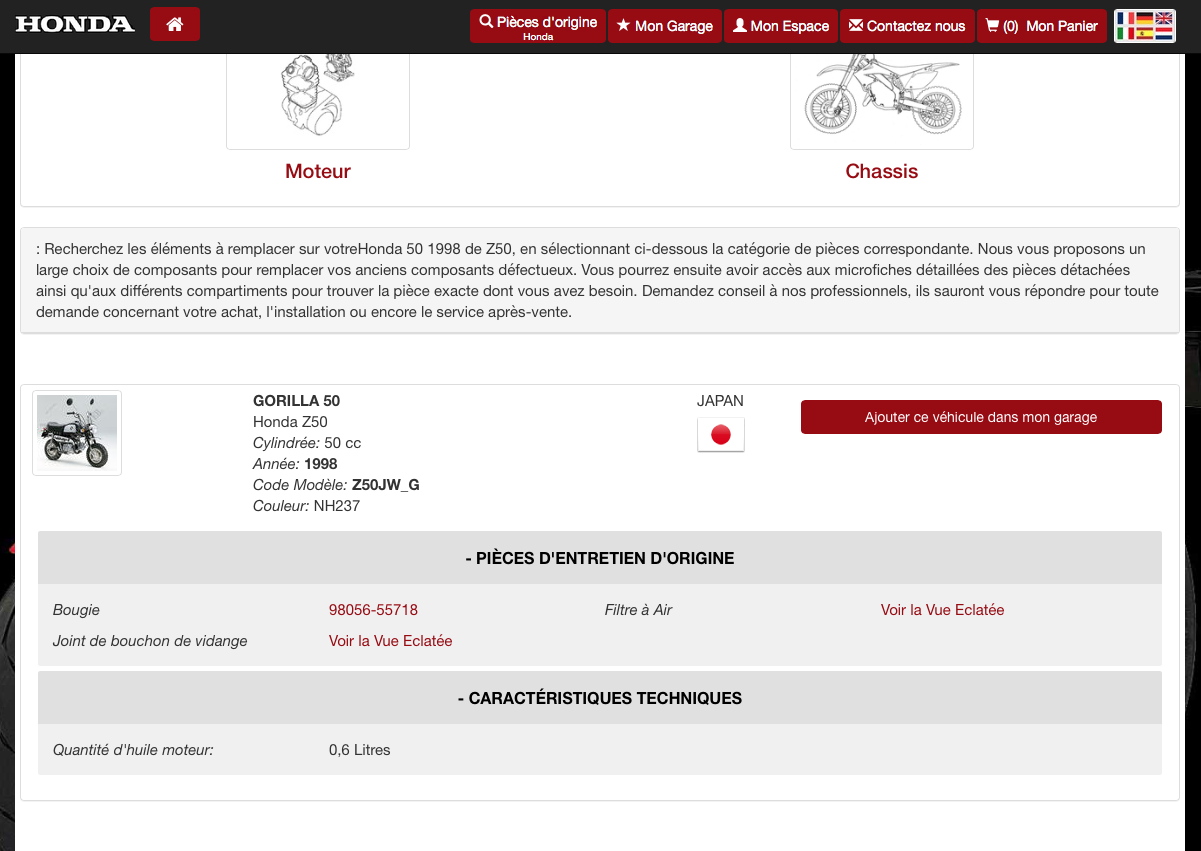The image size is (1201, 851).
Task: Click the GORILLA 50 model title
Action: [296, 401]
